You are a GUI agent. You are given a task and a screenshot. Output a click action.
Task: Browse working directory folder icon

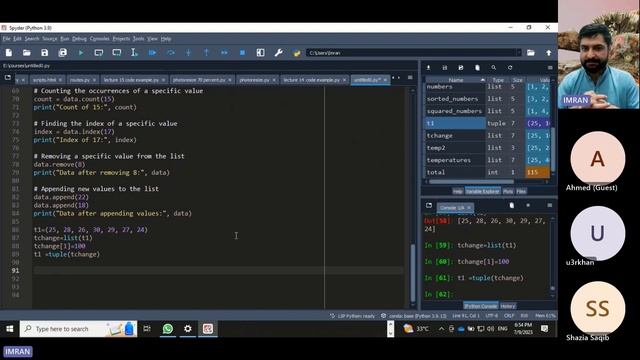click(531, 53)
